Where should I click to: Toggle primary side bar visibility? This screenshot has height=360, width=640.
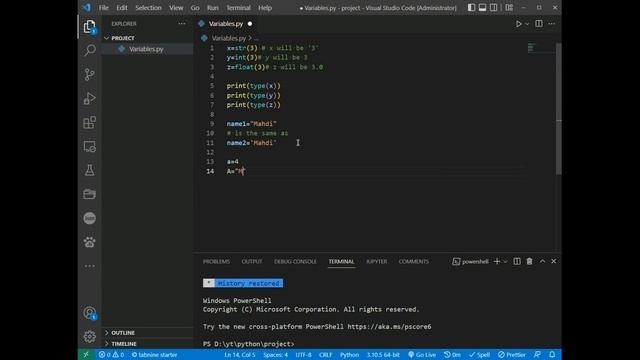click(x=471, y=8)
